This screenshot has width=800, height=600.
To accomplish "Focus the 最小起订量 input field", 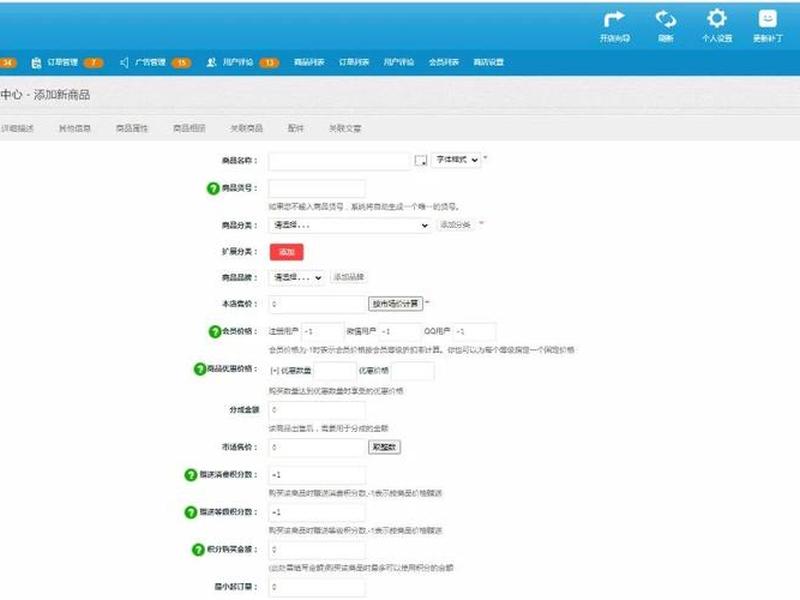I will (x=317, y=587).
